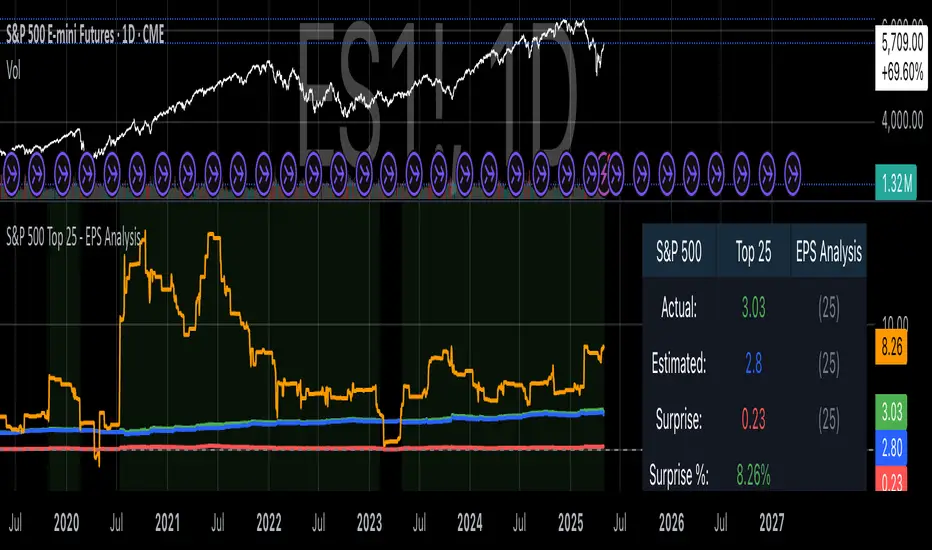This screenshot has height=550, width=932.
Task: Click the 2020 time axis label
Action: [66, 523]
